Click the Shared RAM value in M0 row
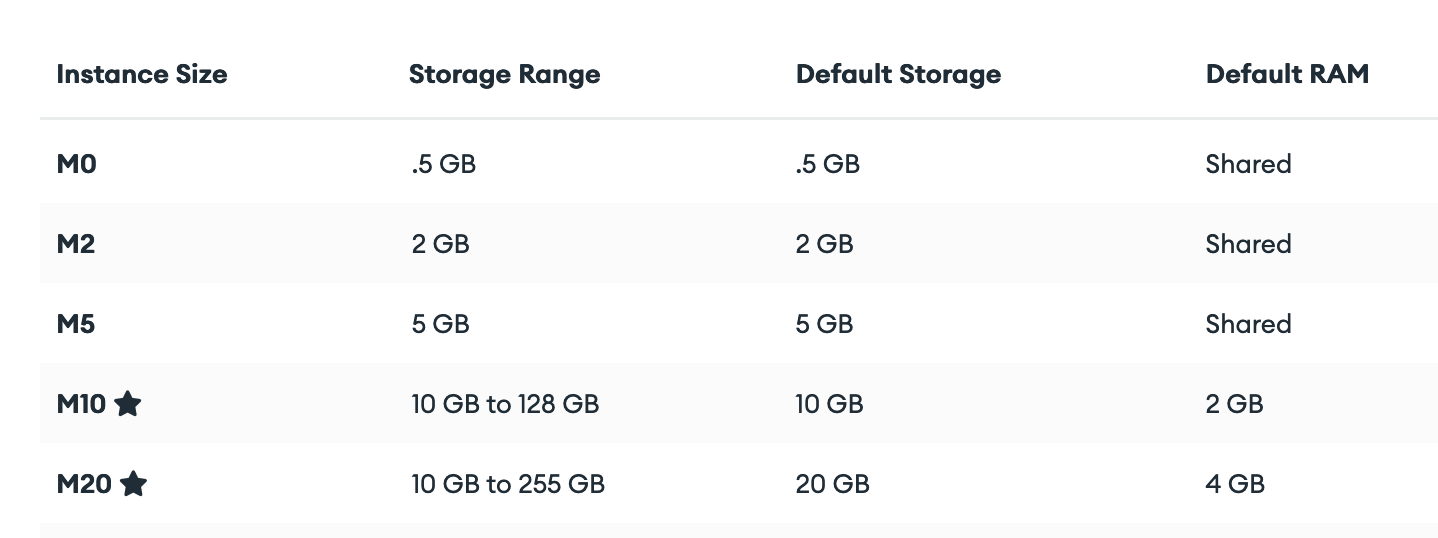The image size is (1438, 538). click(1248, 164)
